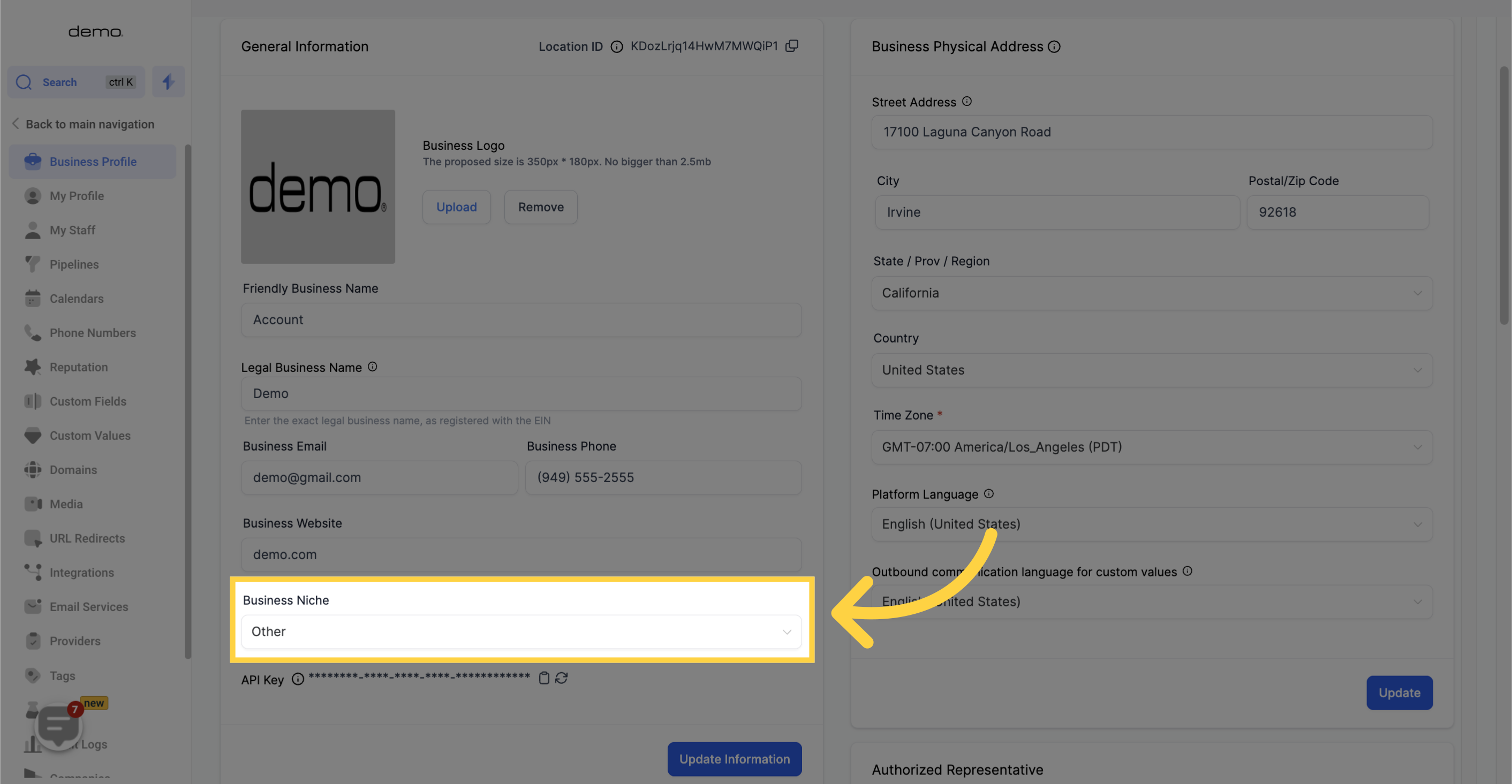Open Phone Numbers settings
The width and height of the screenshot is (1512, 784).
[x=93, y=333]
